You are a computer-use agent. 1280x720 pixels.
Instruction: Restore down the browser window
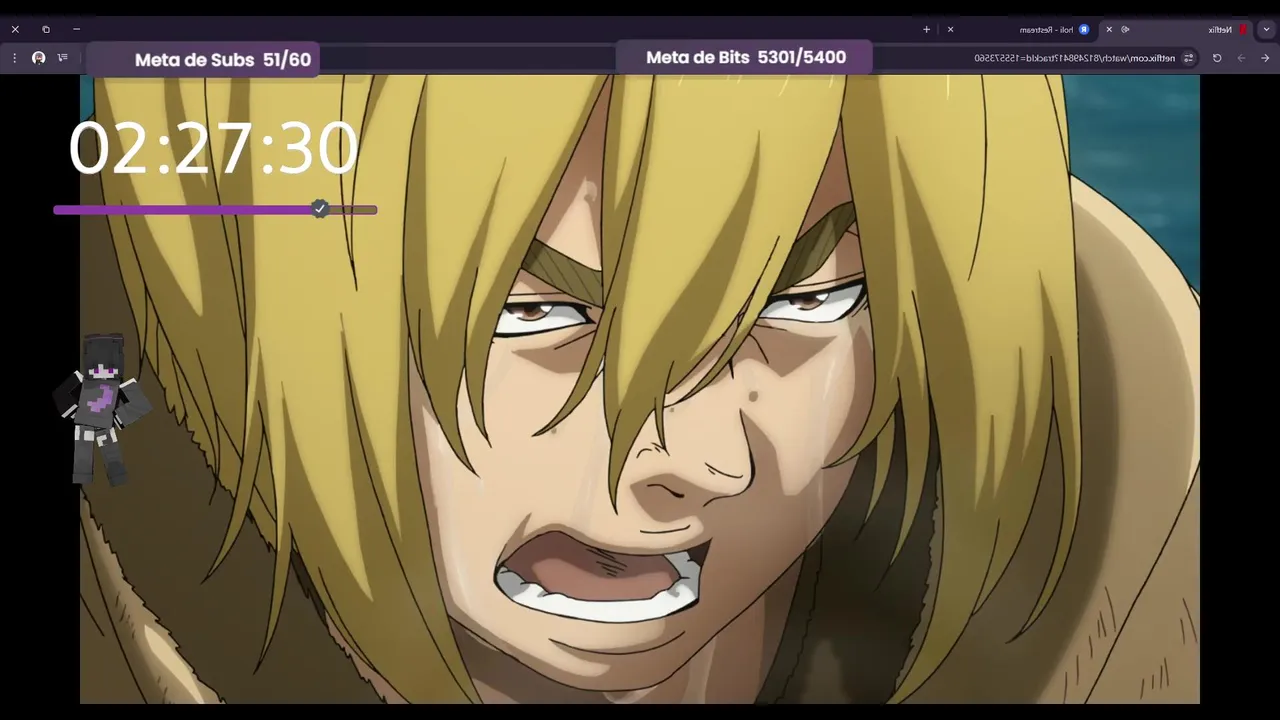[x=46, y=30]
